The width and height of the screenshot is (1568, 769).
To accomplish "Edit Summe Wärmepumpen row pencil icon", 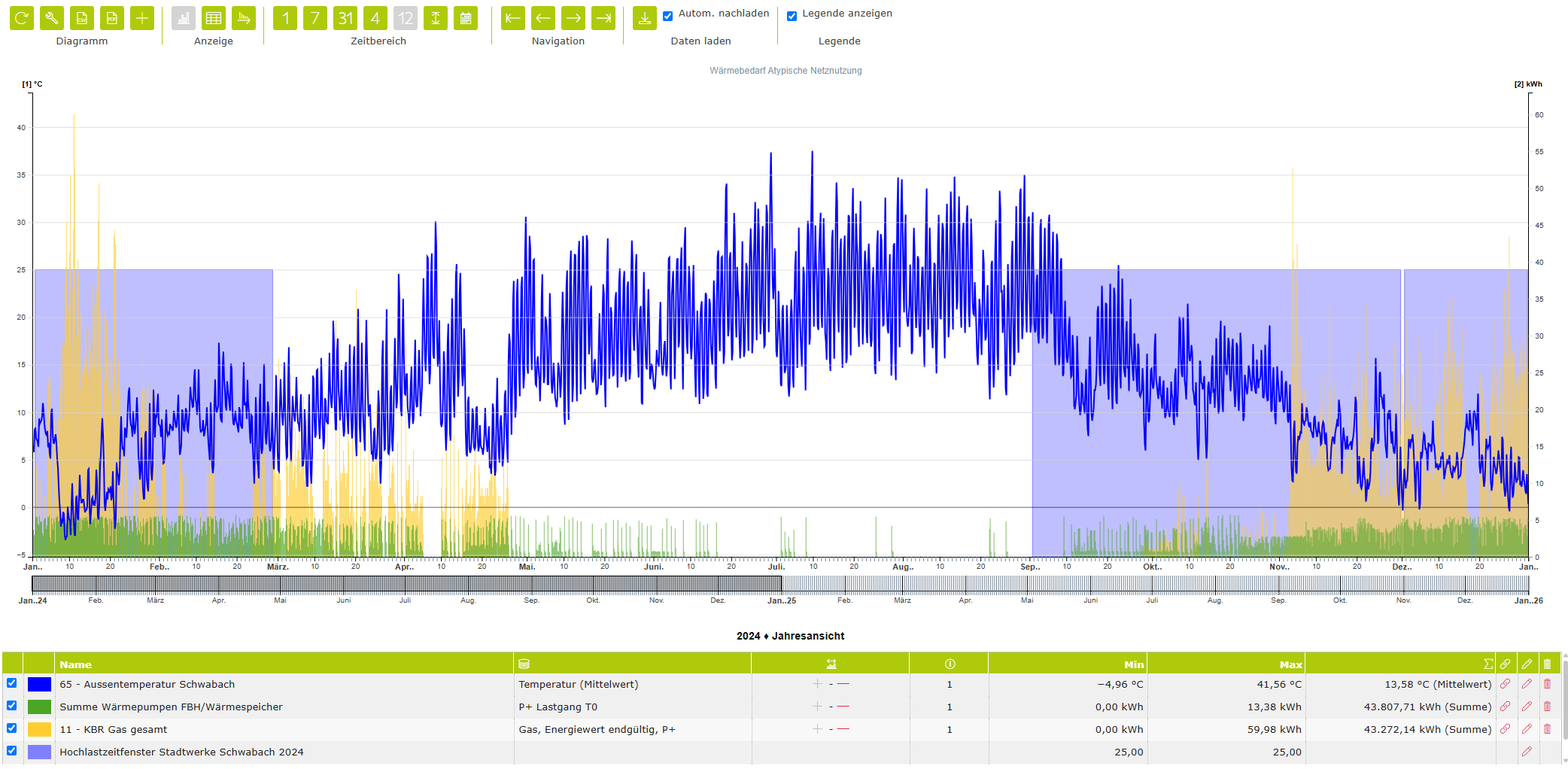I will click(x=1527, y=707).
